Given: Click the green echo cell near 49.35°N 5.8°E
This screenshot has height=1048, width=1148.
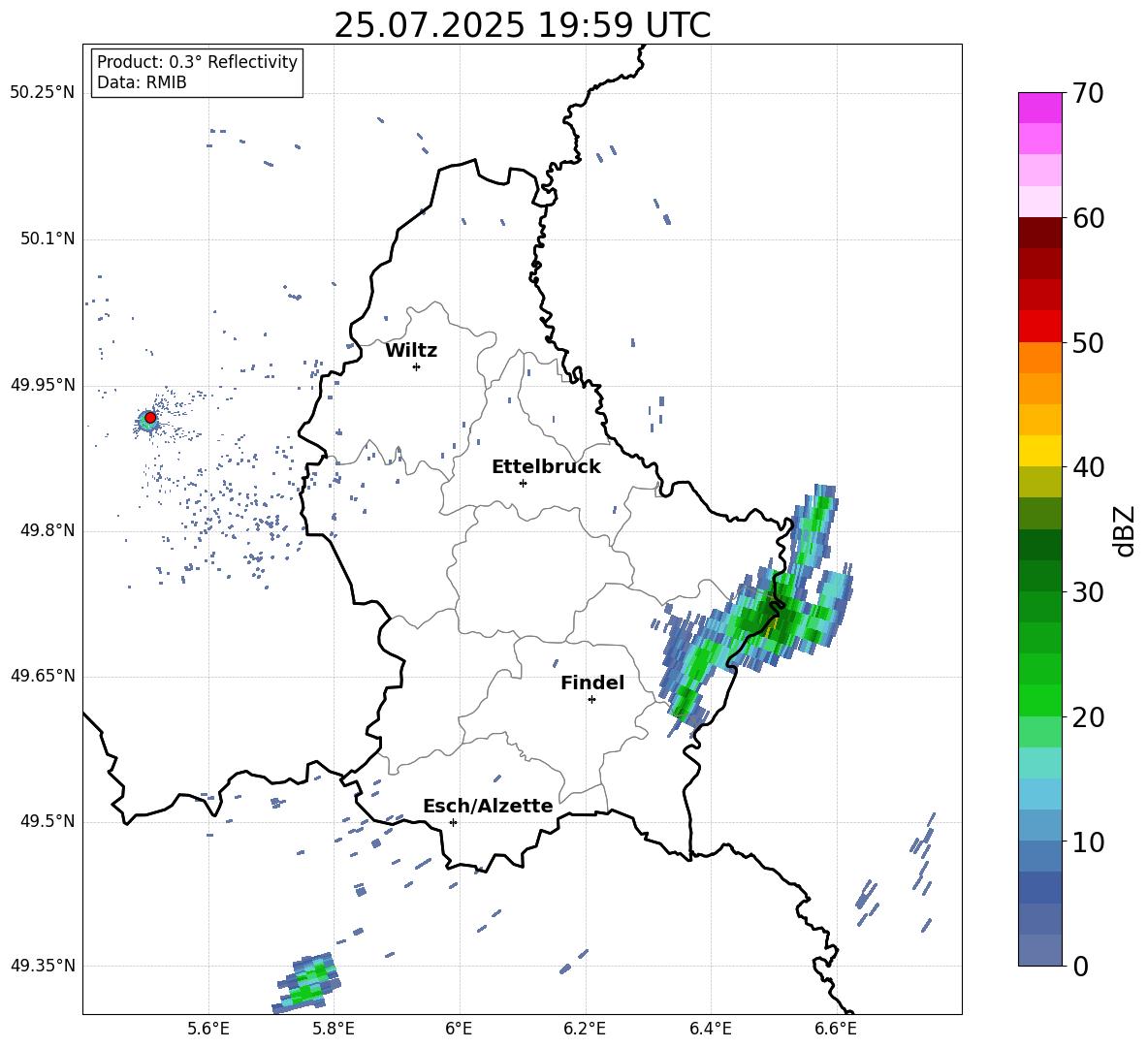Looking at the screenshot, I should point(307,982).
